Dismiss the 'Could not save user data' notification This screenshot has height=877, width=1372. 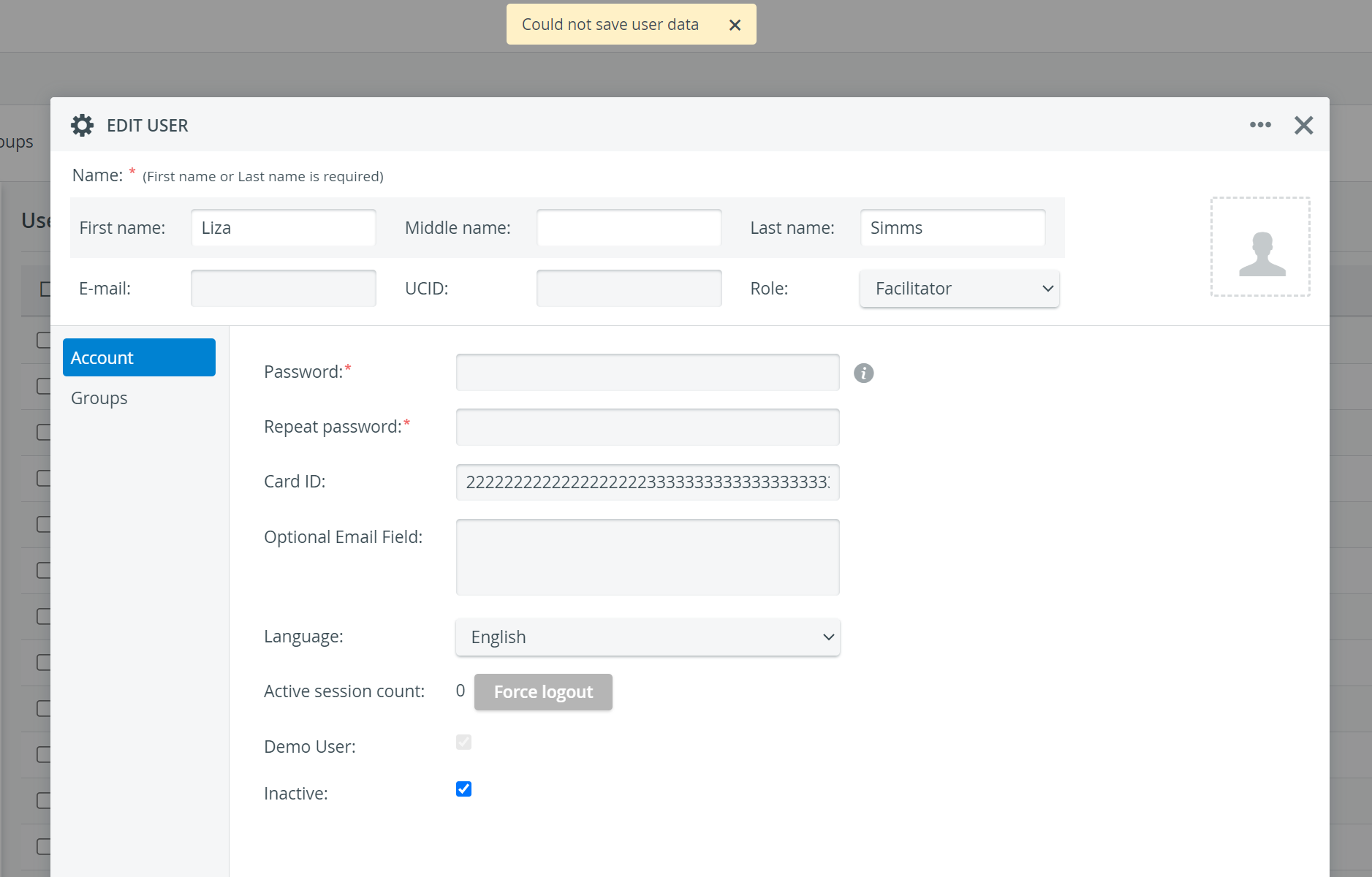coord(735,25)
